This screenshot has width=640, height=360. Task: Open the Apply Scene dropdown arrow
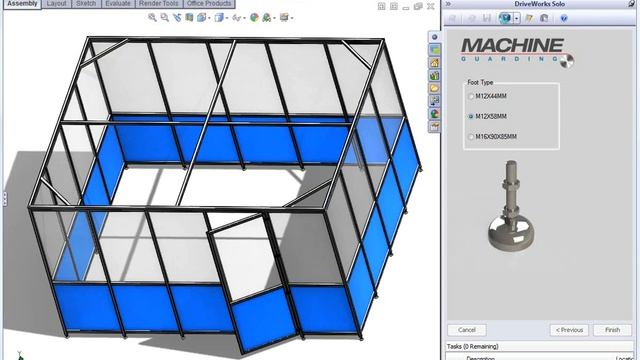[274, 18]
